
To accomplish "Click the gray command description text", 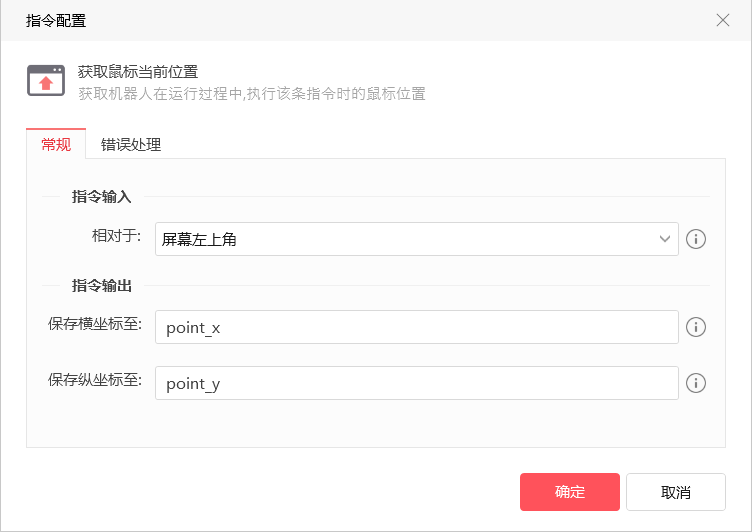I will click(252, 94).
